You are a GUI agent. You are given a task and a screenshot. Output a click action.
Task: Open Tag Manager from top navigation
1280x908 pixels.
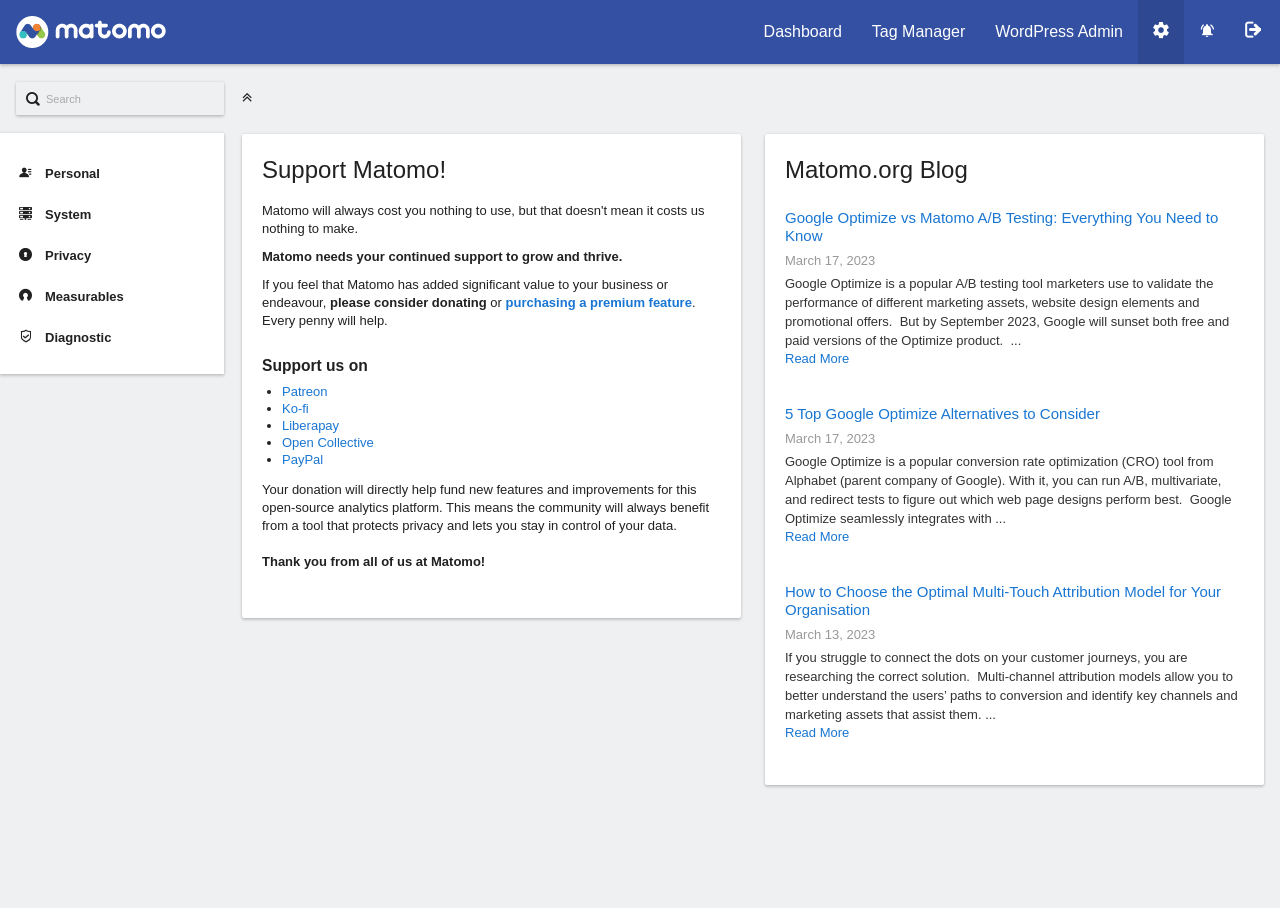[x=918, y=32]
